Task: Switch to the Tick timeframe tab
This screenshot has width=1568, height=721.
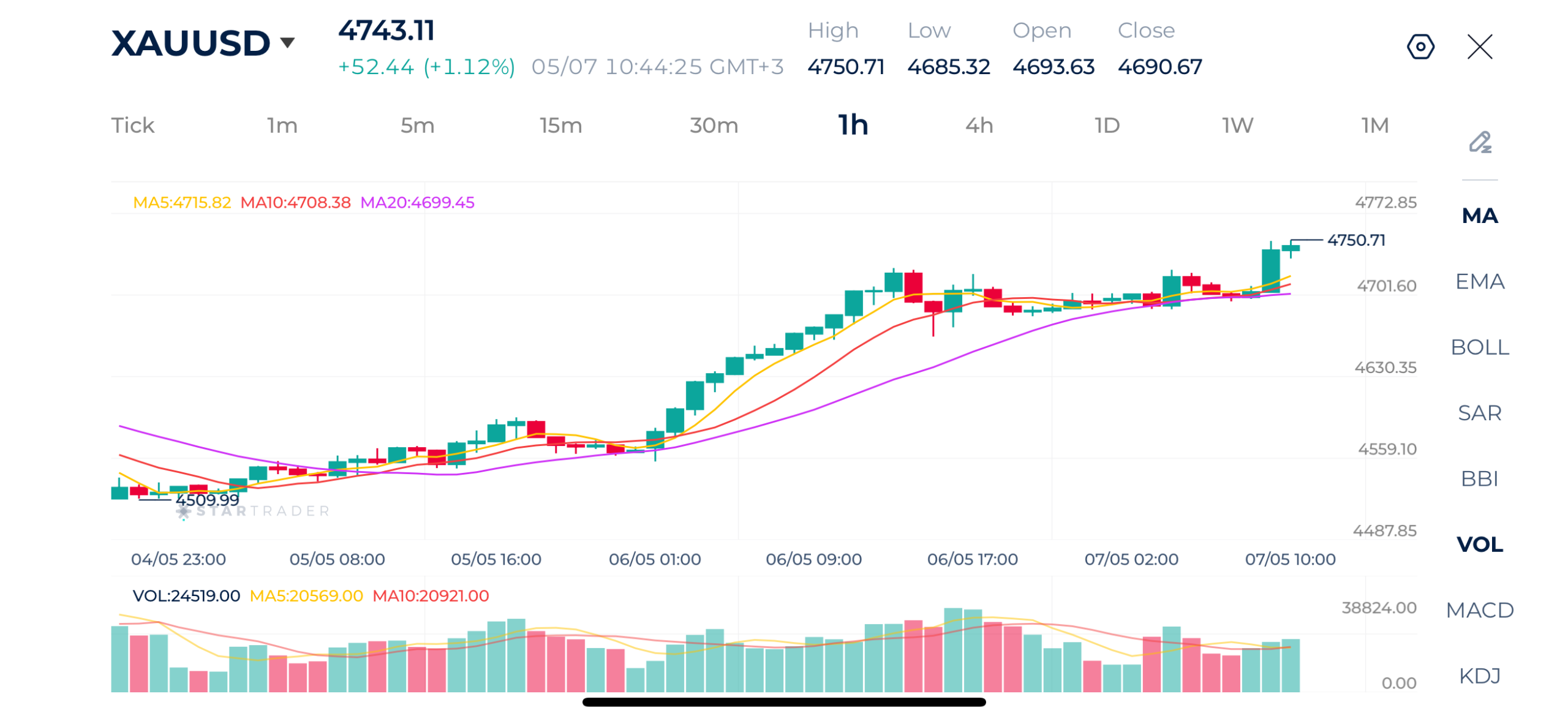Action: 132,125
